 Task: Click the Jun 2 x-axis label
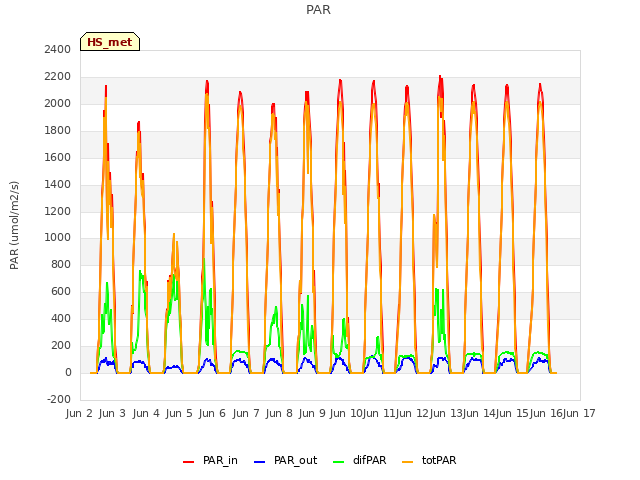pos(79,413)
